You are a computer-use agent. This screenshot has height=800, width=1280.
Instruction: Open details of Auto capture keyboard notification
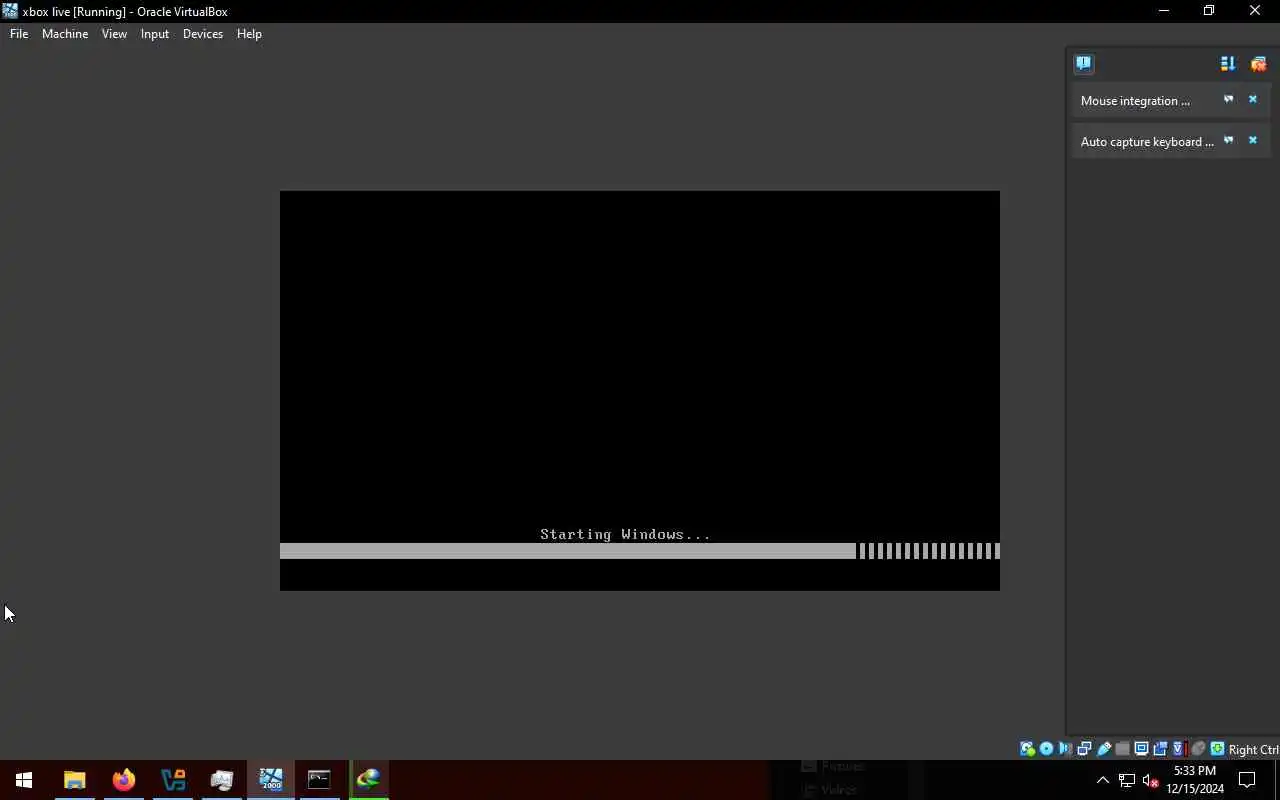coord(1229,140)
